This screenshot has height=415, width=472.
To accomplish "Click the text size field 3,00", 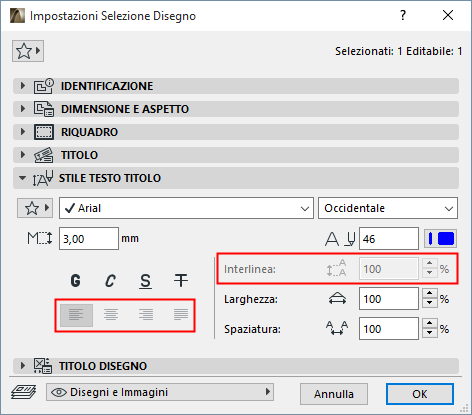I will (x=89, y=239).
